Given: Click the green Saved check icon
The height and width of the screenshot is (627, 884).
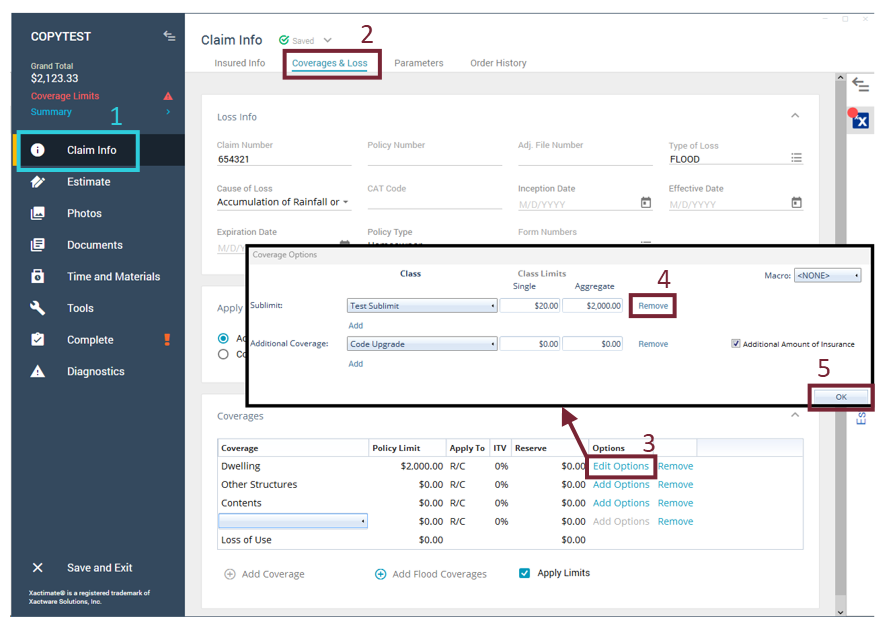Looking at the screenshot, I should [284, 40].
